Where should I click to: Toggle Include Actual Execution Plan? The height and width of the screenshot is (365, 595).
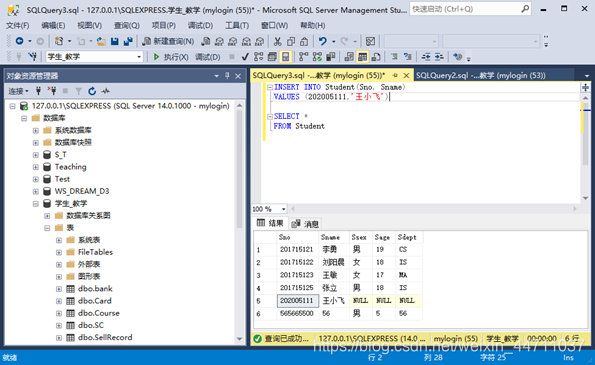(303, 57)
